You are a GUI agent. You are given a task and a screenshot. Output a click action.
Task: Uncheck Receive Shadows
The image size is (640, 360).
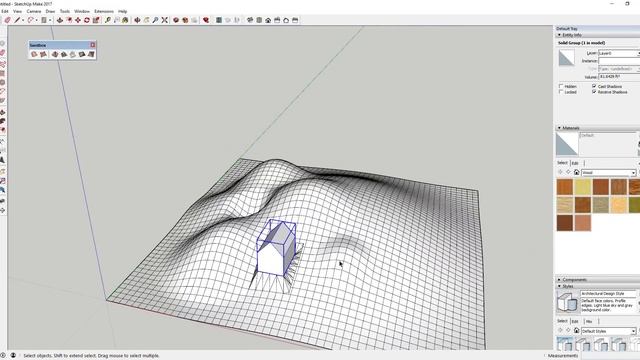coord(594,92)
